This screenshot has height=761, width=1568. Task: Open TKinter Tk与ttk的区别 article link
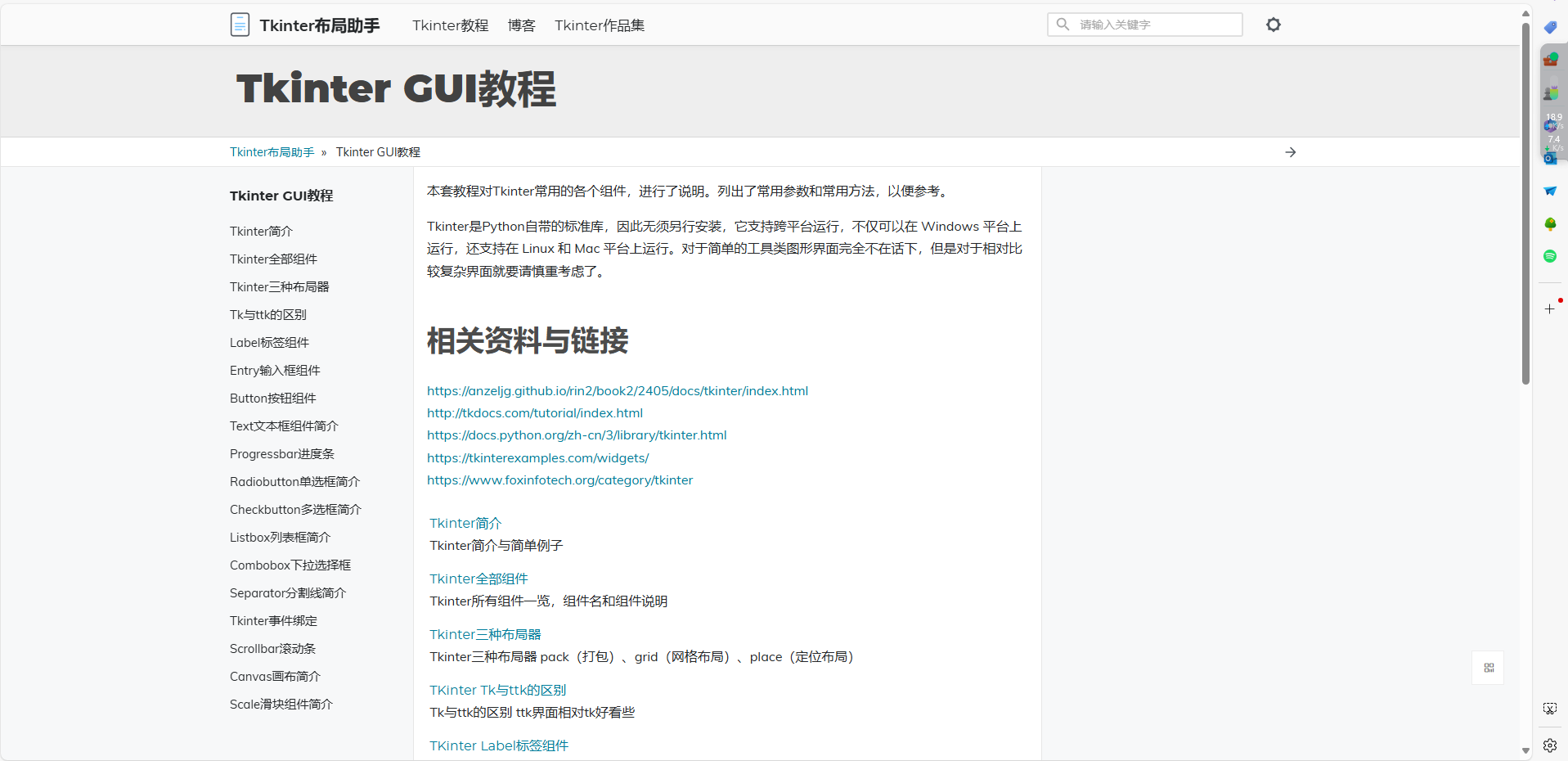click(x=497, y=691)
